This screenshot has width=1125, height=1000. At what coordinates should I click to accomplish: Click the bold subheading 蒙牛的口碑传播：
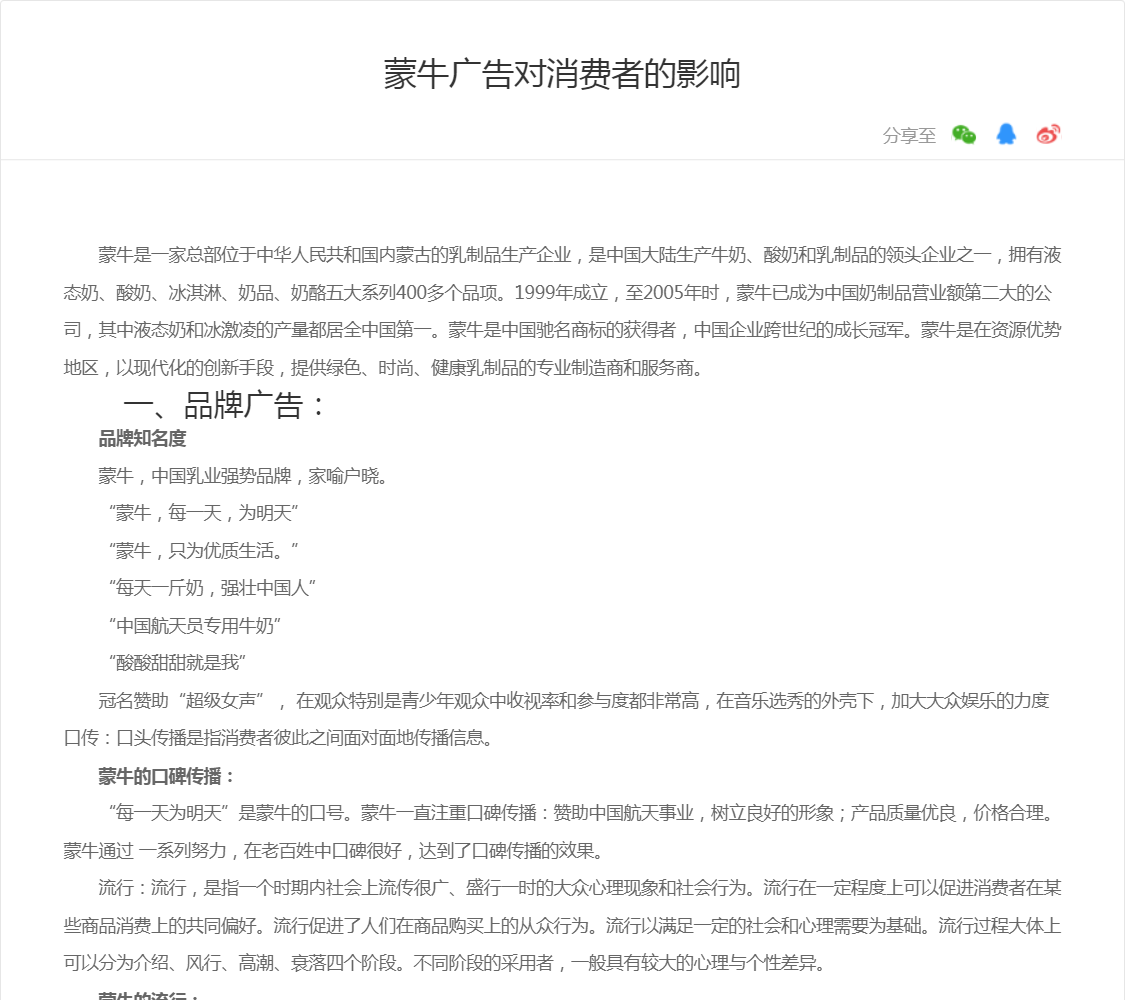167,775
